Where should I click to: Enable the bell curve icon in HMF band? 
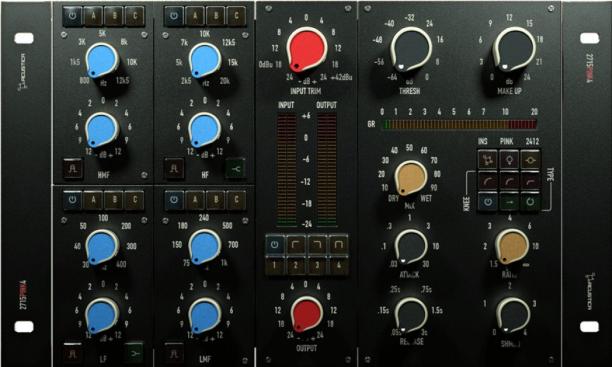[73, 168]
